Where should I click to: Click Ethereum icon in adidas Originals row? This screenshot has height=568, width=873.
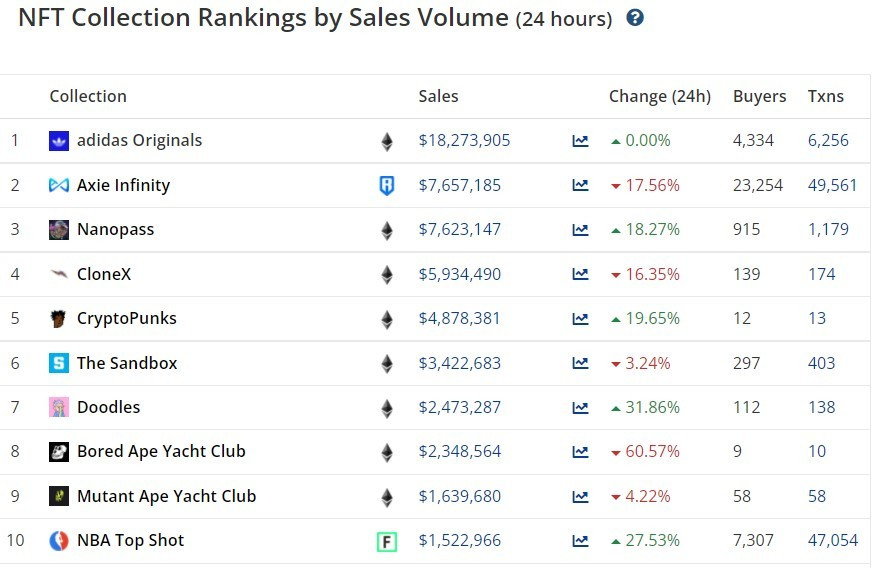[x=387, y=141]
